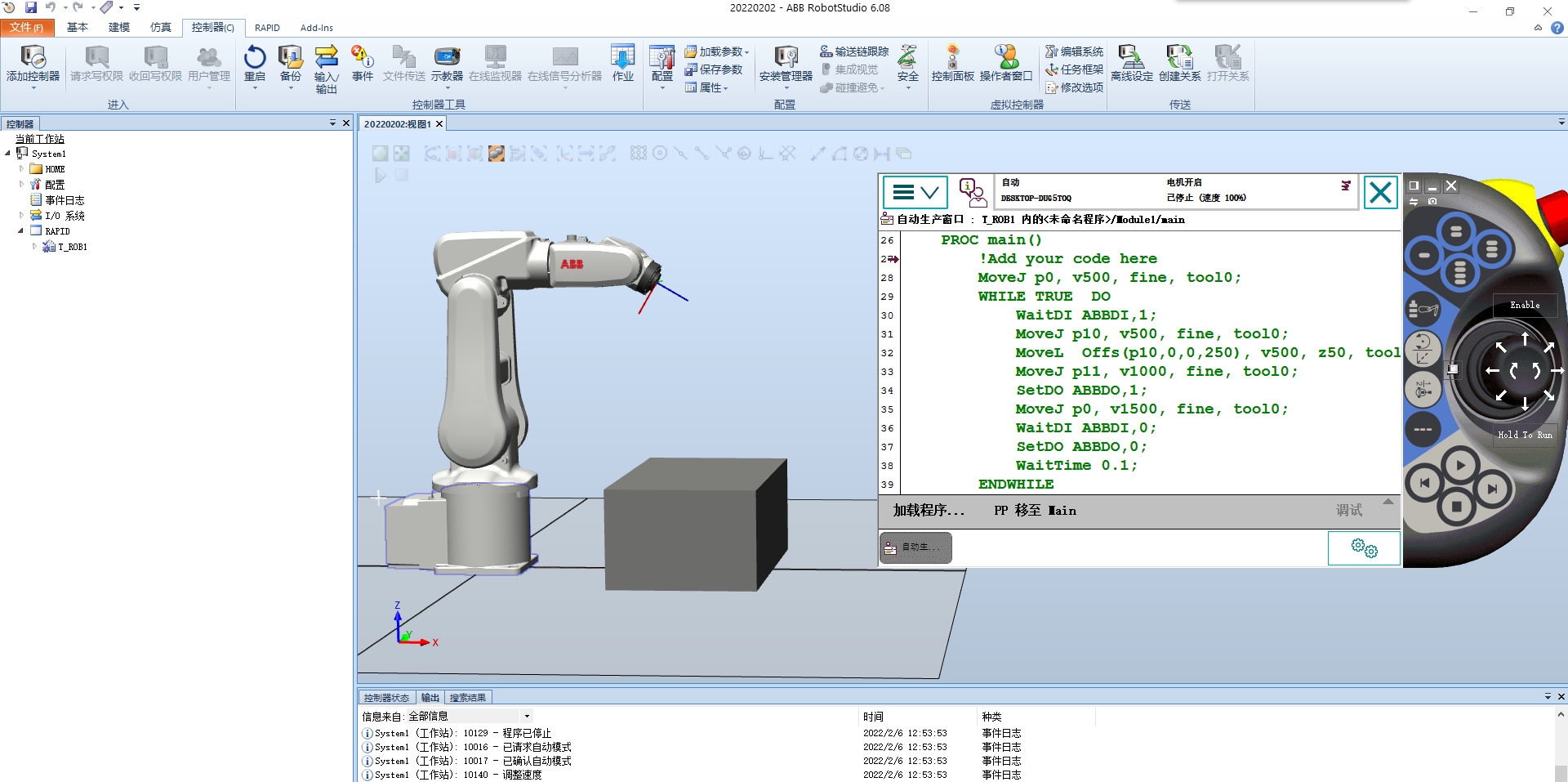Viewport: 1568px width, 782px height.
Task: Expand the I/O 系统 tree node
Action: click(x=21, y=215)
